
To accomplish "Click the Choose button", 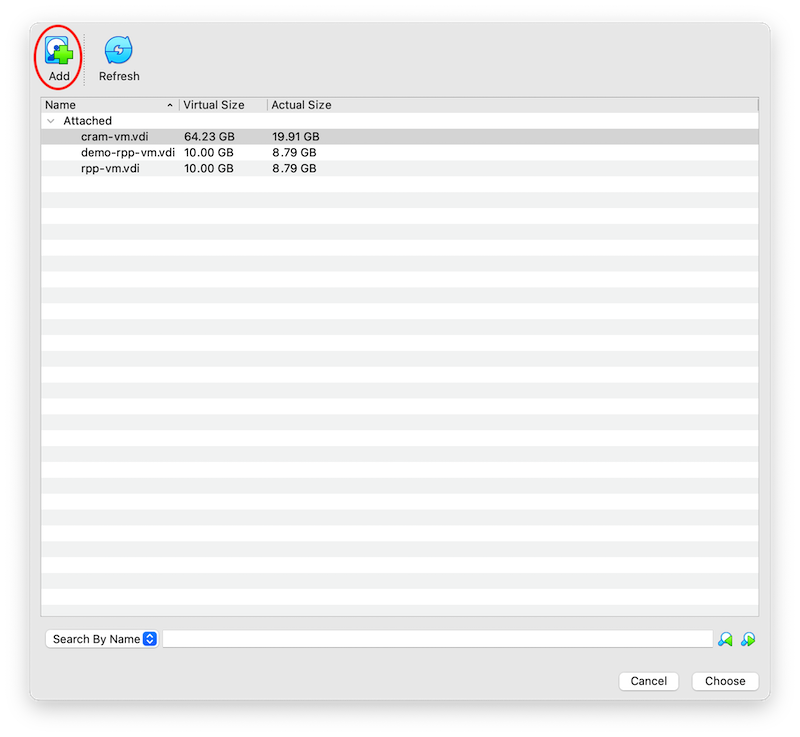I will tap(724, 681).
